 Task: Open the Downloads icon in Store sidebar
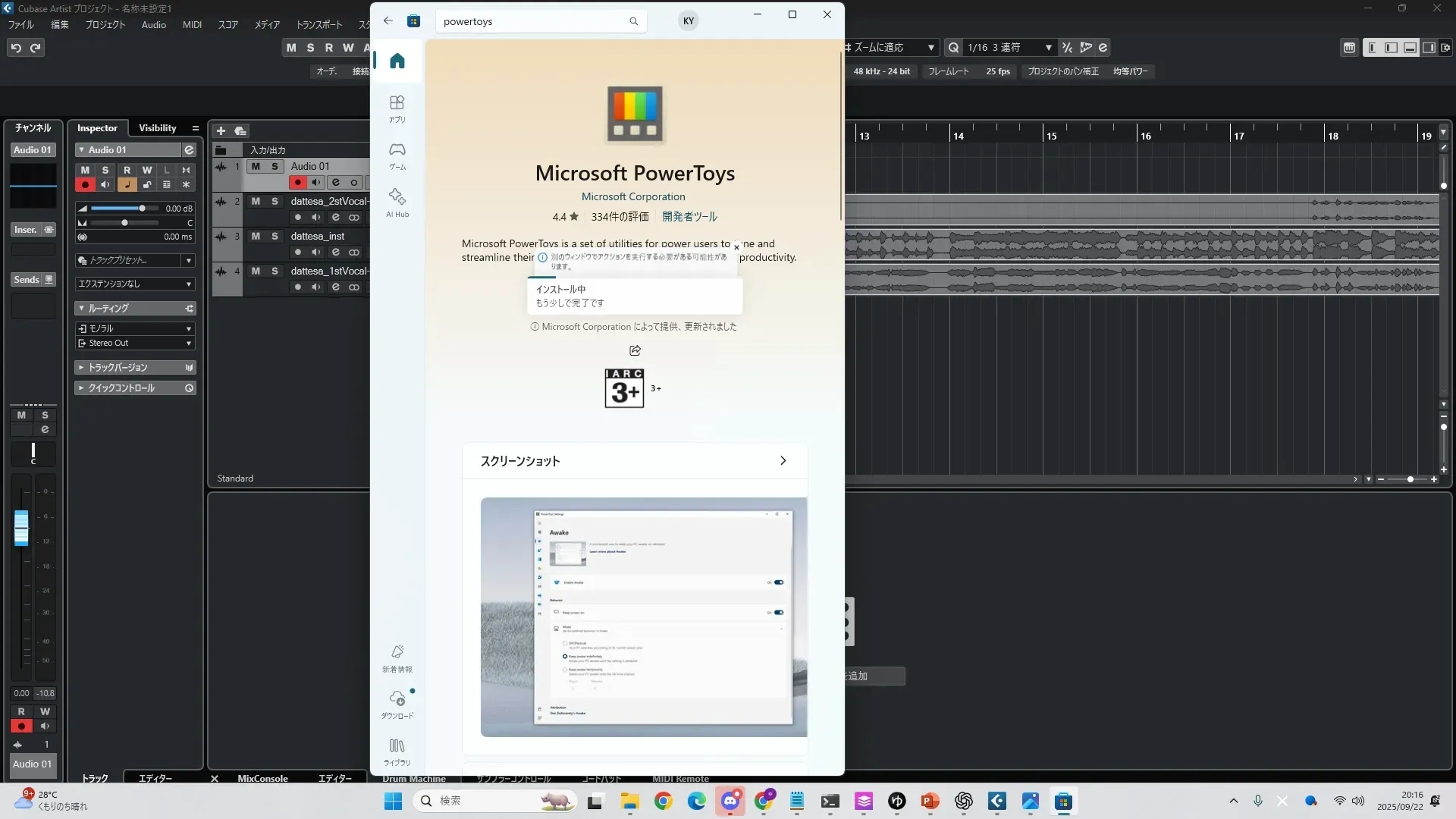pos(397,703)
